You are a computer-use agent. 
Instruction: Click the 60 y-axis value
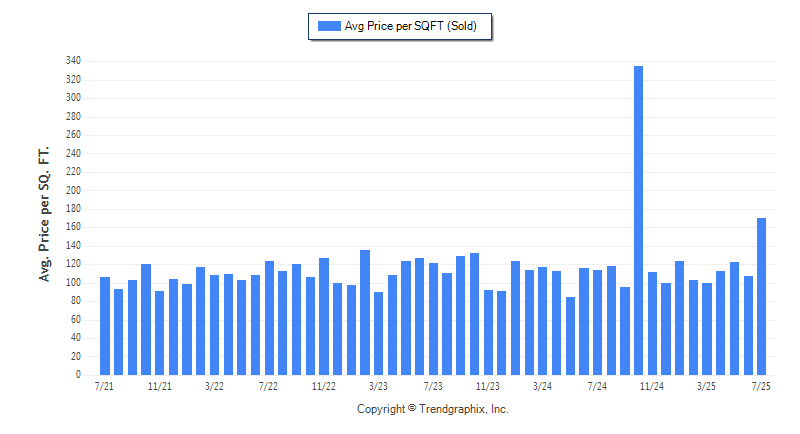tap(76, 319)
